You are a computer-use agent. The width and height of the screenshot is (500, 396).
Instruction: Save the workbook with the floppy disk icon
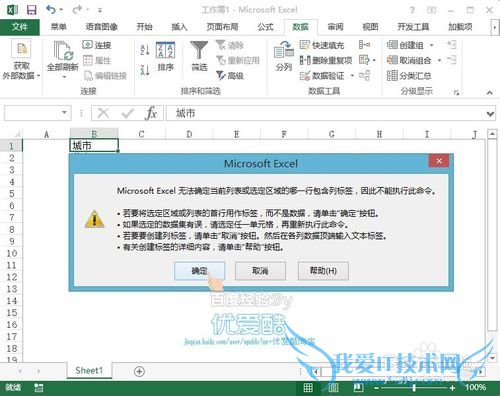pyautogui.click(x=32, y=10)
